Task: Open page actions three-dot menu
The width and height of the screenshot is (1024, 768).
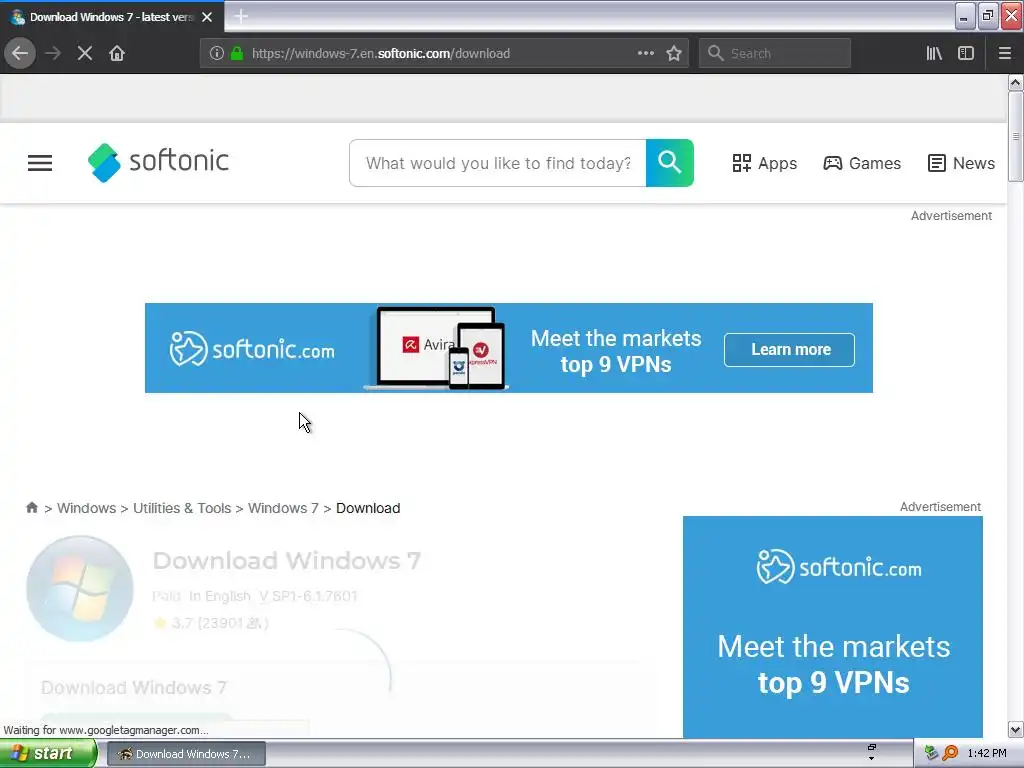Action: (645, 53)
